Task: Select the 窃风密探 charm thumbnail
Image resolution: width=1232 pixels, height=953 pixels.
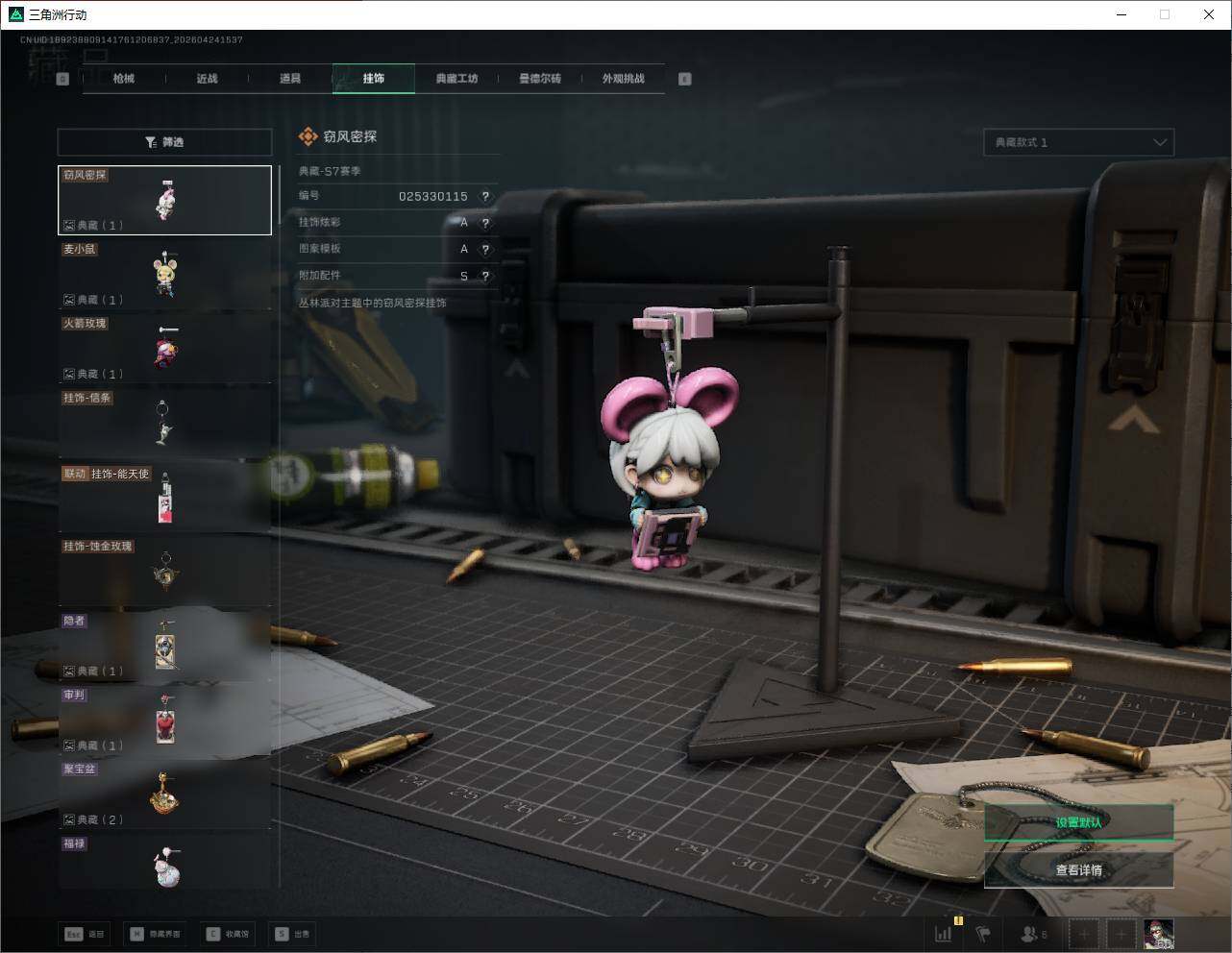Action: pyautogui.click(x=164, y=200)
